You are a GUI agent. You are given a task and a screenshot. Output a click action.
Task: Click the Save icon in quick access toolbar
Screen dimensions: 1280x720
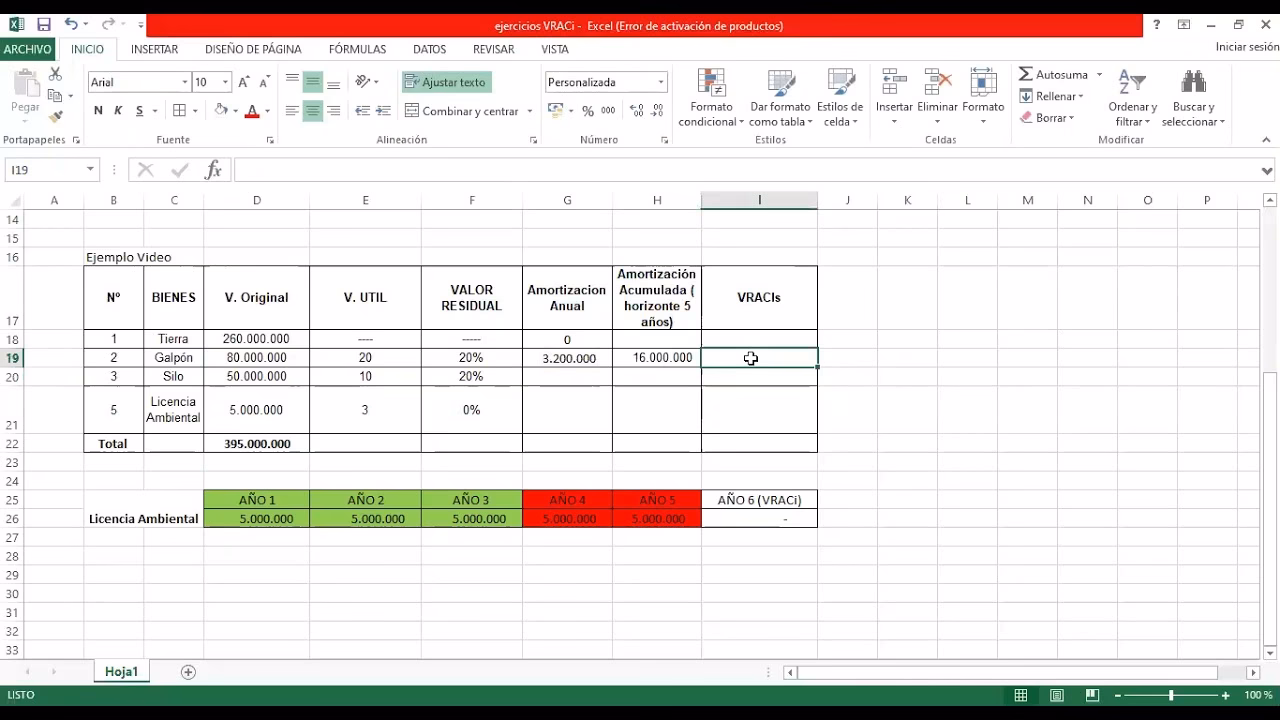click(x=43, y=25)
